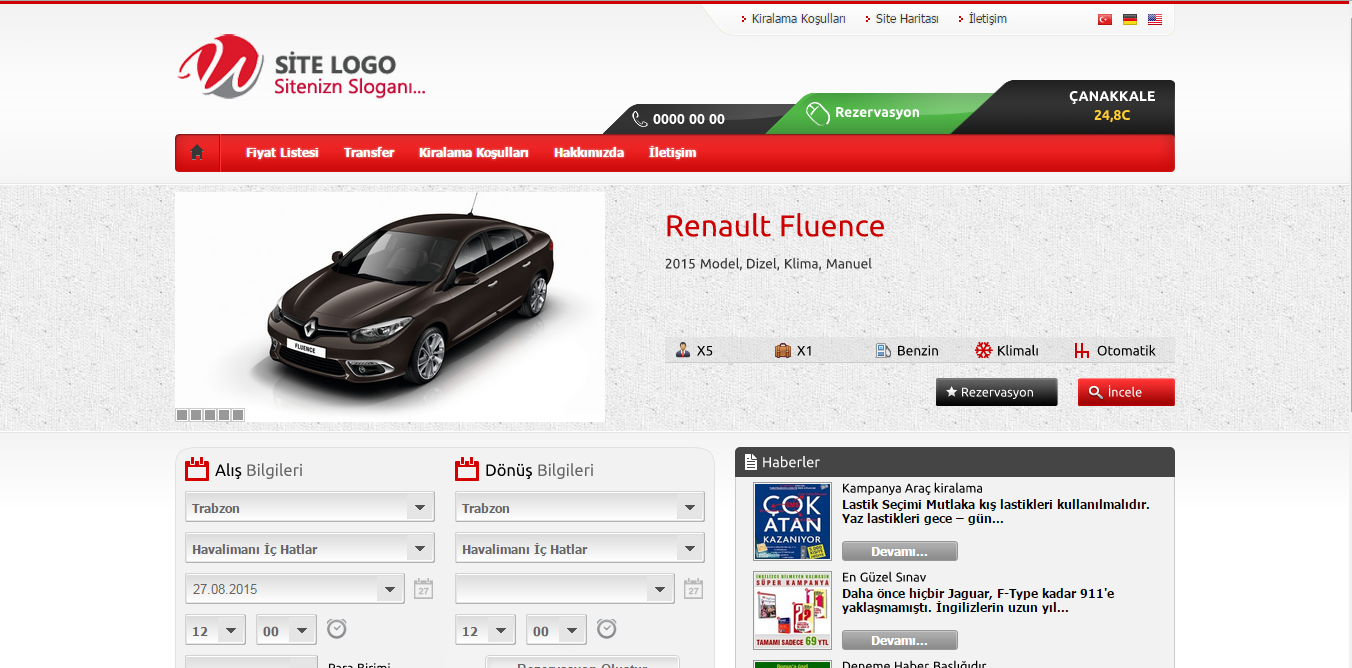
Task: Click the return time clock icon
Action: tap(607, 629)
